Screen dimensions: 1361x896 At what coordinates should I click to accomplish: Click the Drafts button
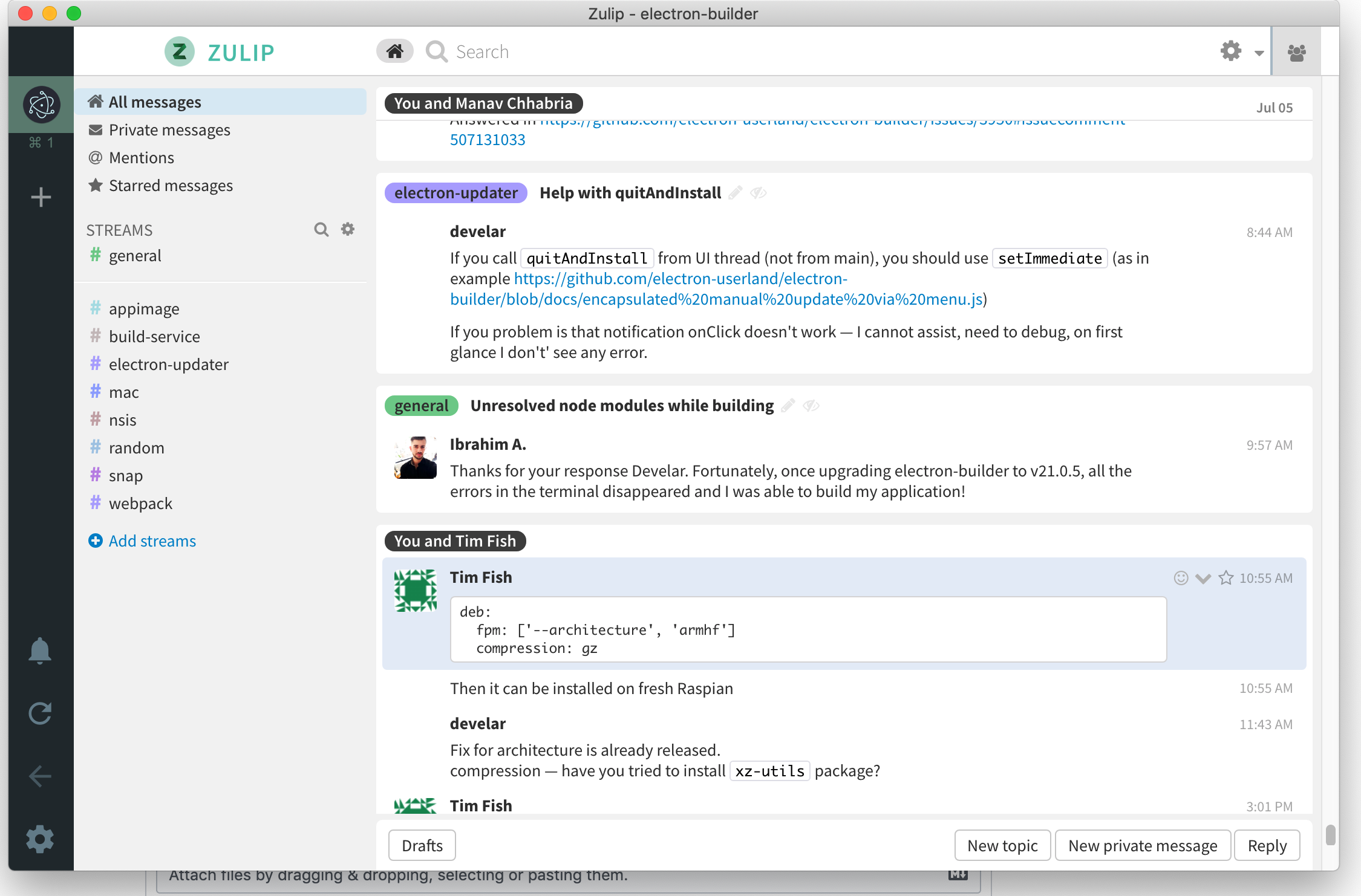point(422,845)
